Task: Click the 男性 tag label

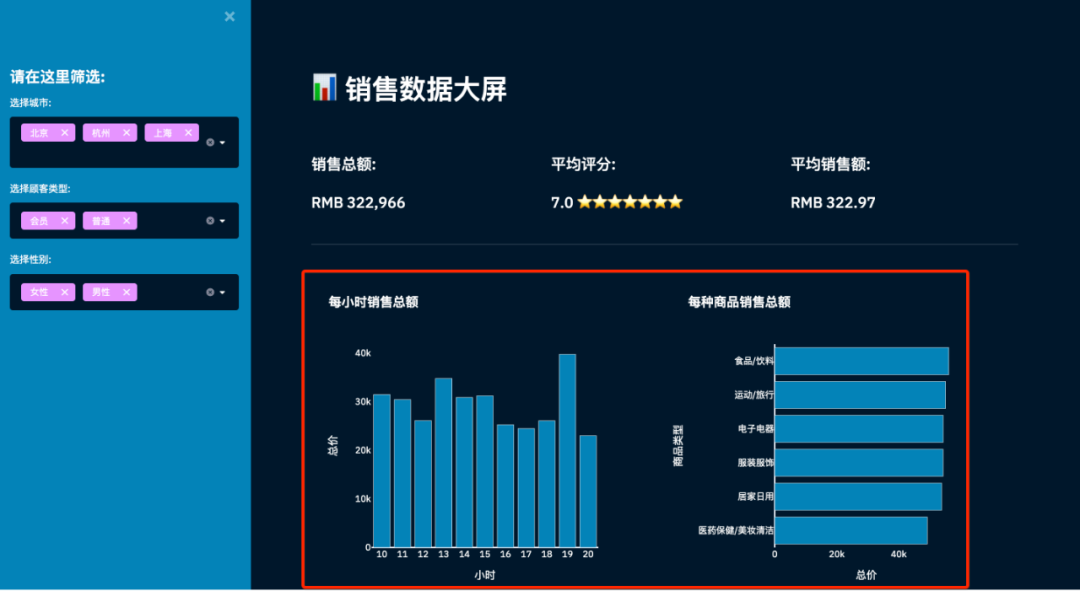Action: click(101, 292)
